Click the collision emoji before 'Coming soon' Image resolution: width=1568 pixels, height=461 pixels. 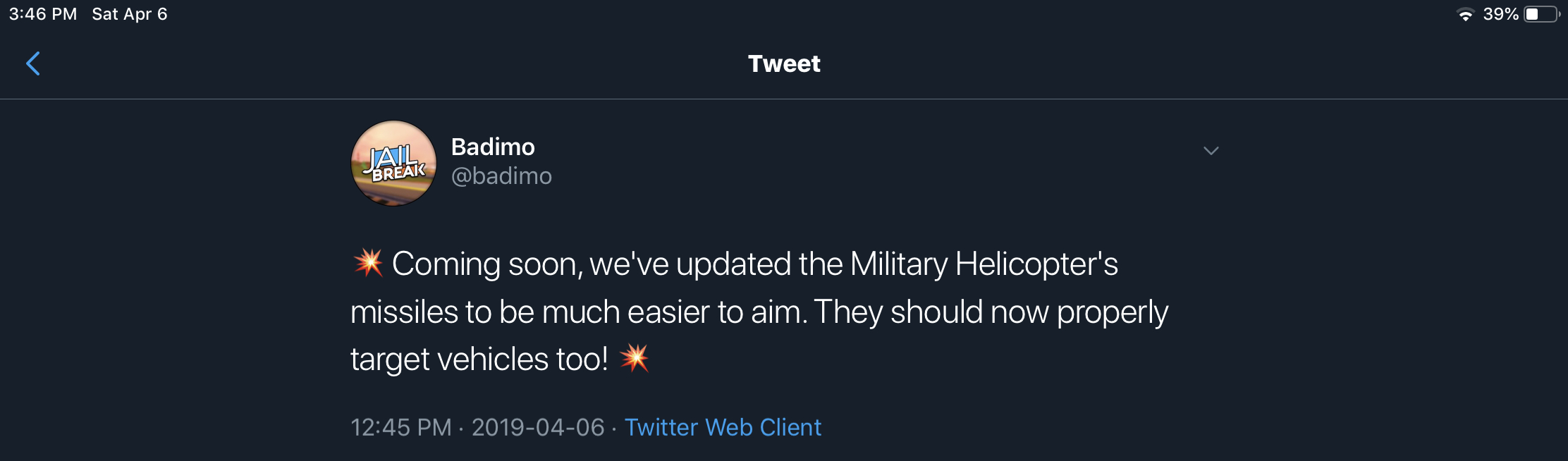pos(367,263)
